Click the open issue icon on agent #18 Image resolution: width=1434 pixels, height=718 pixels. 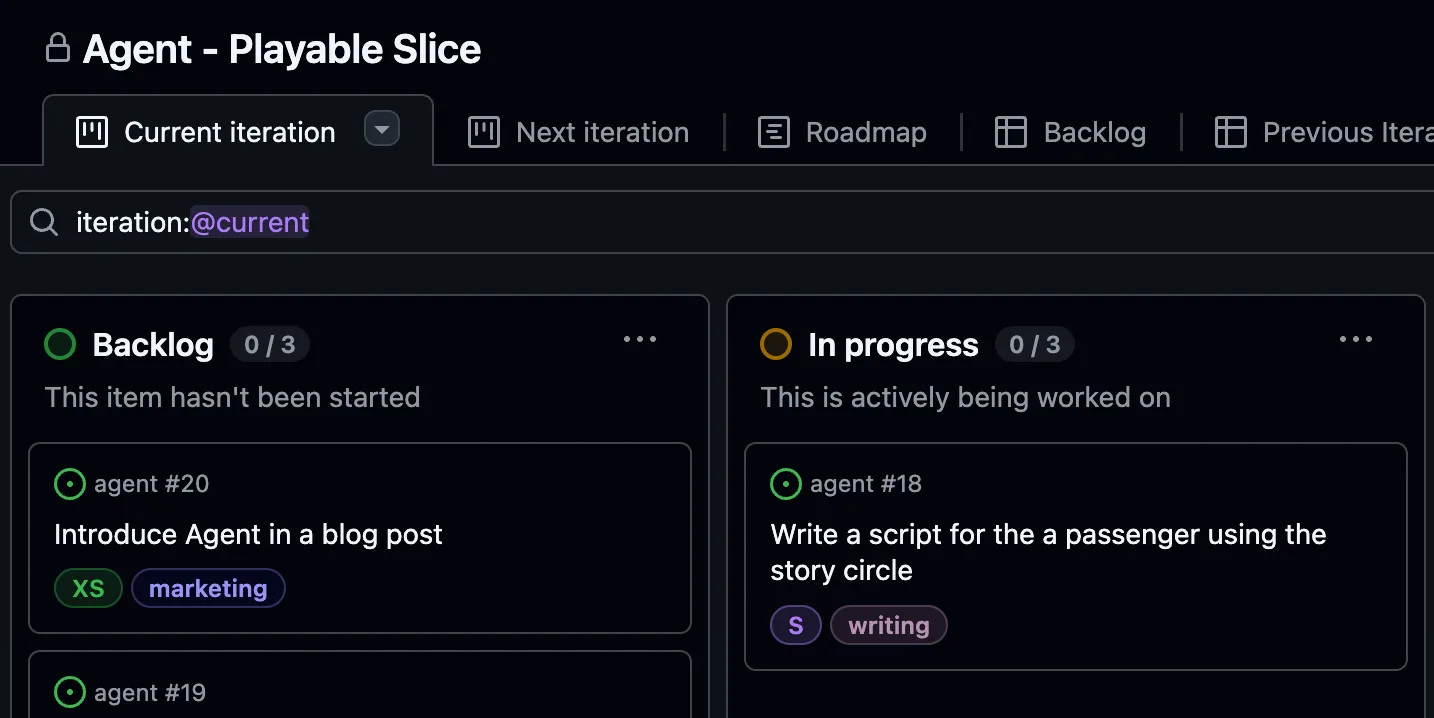click(786, 484)
